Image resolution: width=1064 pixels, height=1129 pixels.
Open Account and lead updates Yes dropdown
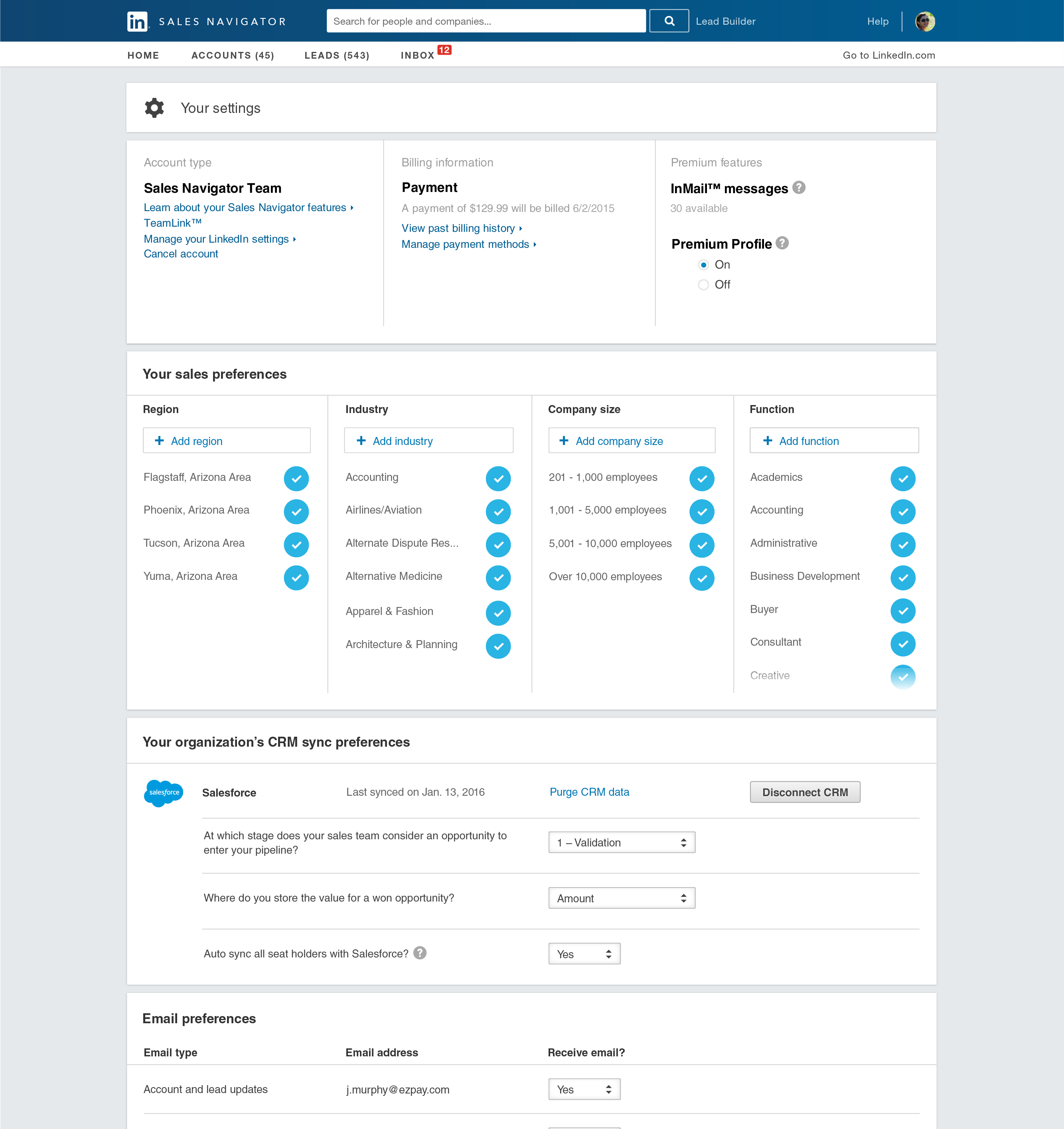pos(584,1089)
